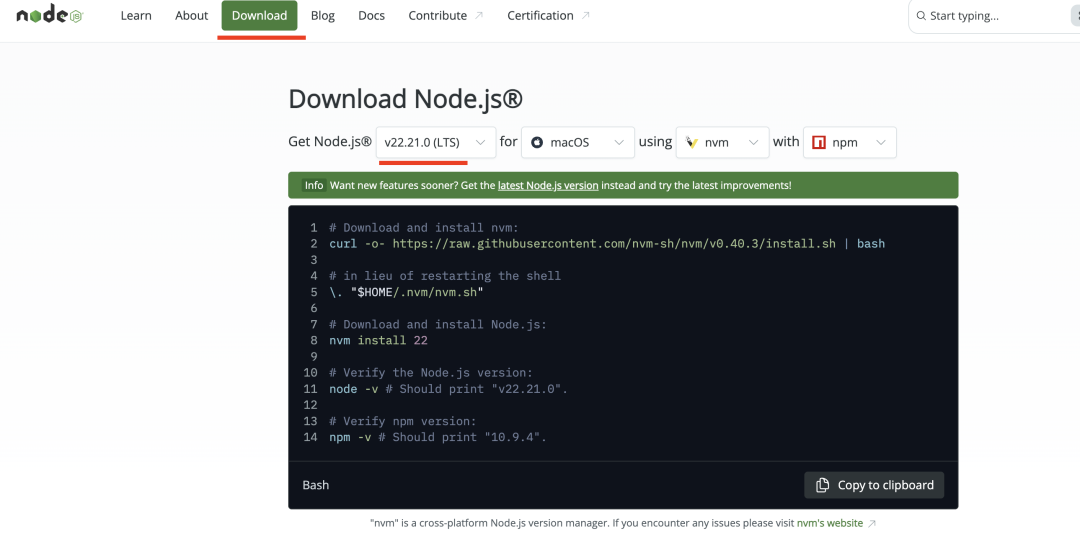
Task: Open the Learn page
Action: [x=136, y=16]
